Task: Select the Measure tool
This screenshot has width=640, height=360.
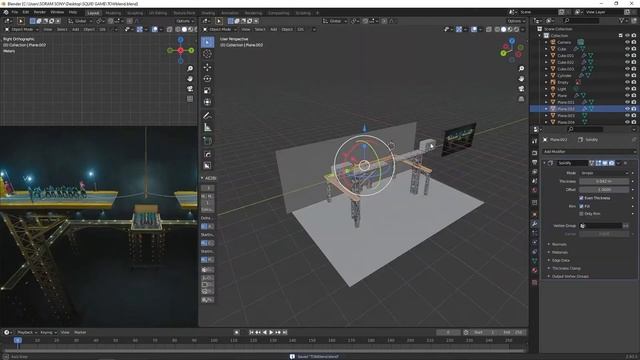Action: [207, 128]
